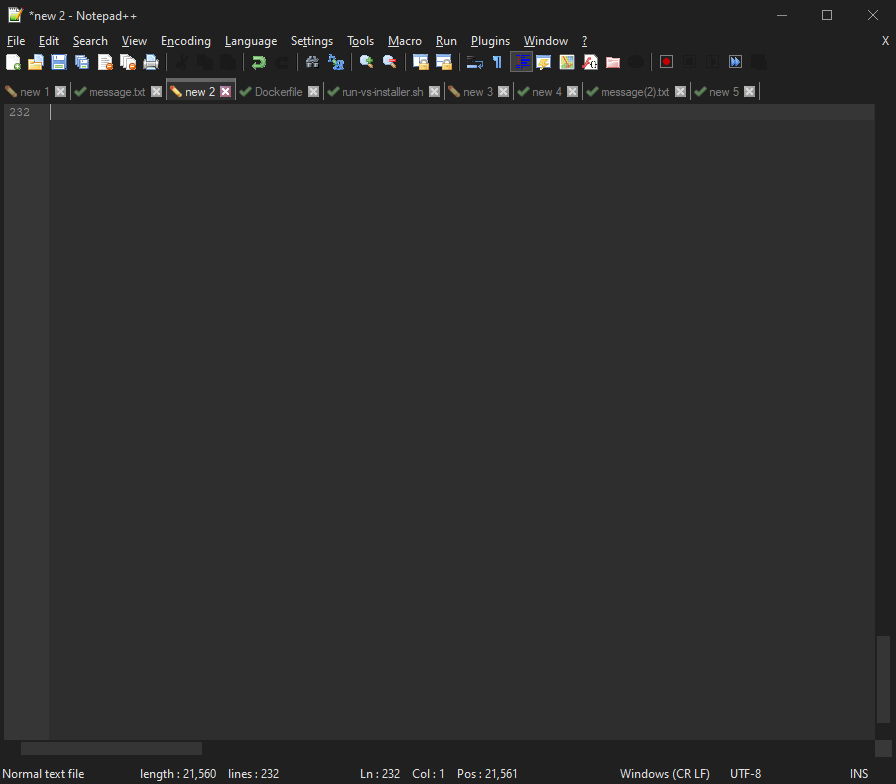Start macro recording with the red record icon
Screen dimensions: 896x784
(666, 62)
